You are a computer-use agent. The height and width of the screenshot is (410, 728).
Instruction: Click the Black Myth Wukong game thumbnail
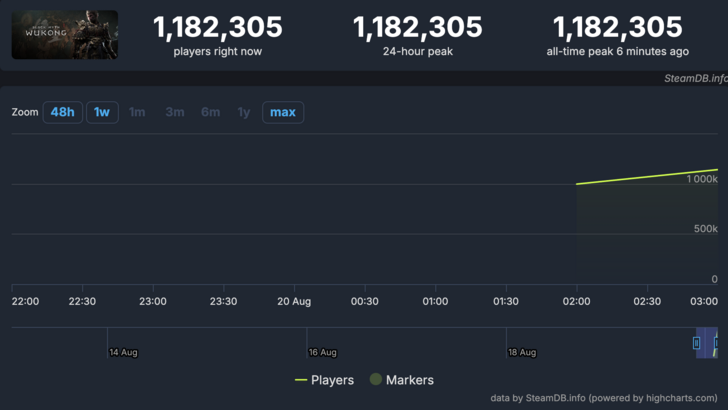click(x=65, y=35)
